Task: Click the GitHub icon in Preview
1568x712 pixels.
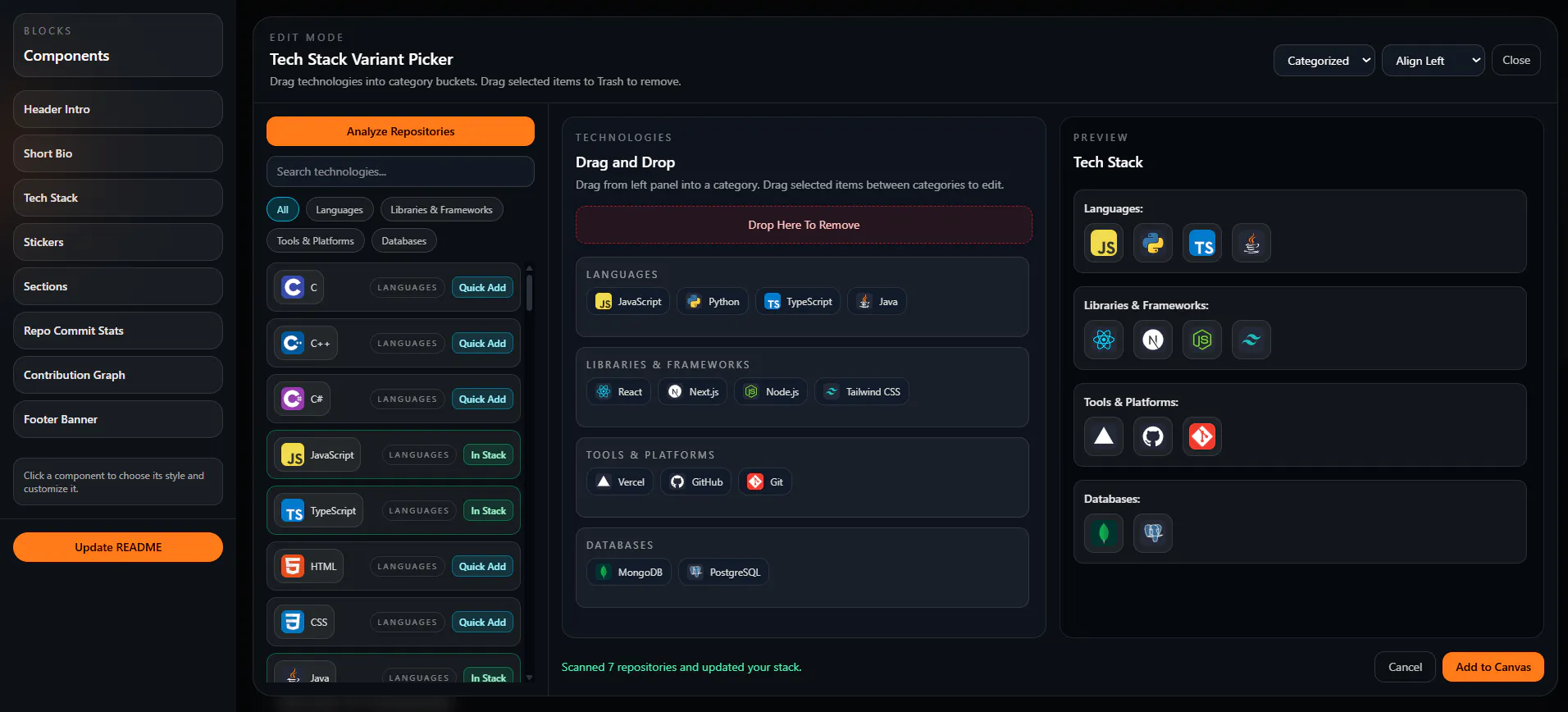Action: point(1153,437)
